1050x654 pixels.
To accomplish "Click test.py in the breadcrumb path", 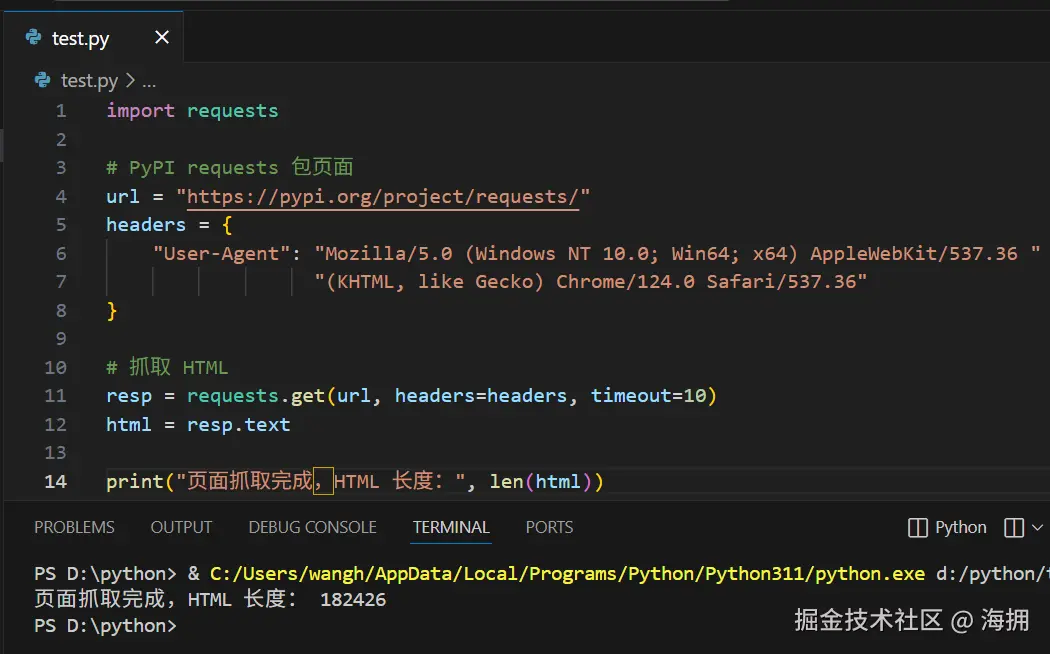I will 89,81.
